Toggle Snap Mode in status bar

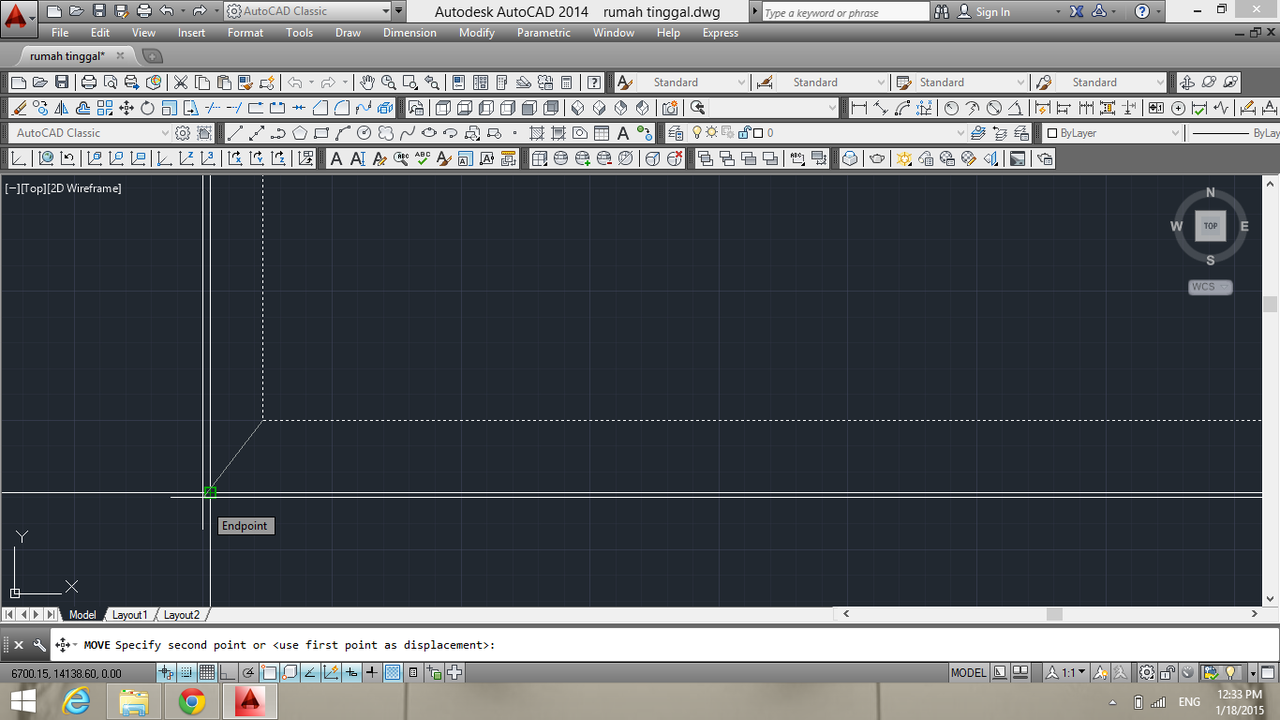tap(186, 673)
